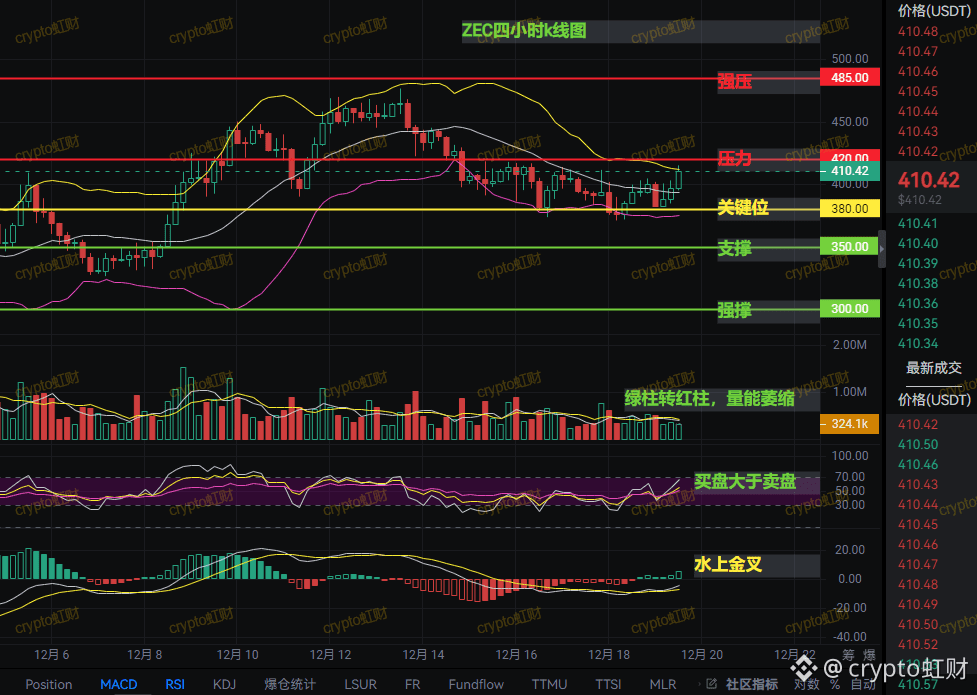This screenshot has width=977, height=695.
Task: Click the 324.1k volume label
Action: pos(850,424)
